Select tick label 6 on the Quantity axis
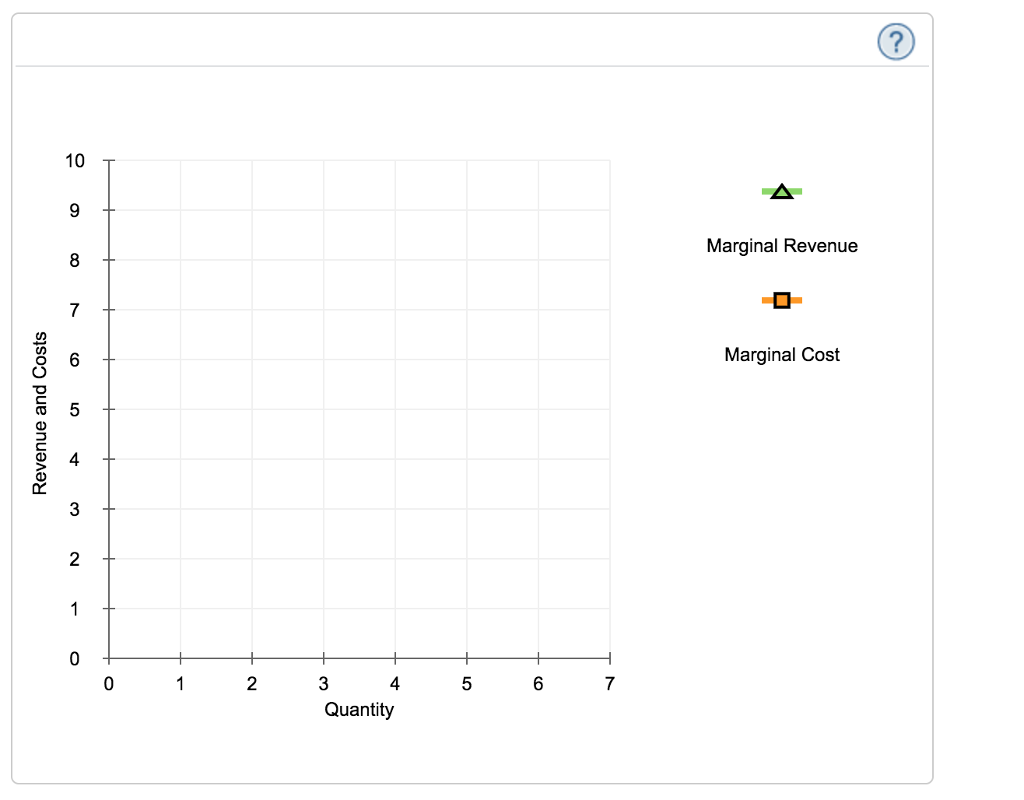This screenshot has width=1024, height=800. pyautogui.click(x=538, y=685)
